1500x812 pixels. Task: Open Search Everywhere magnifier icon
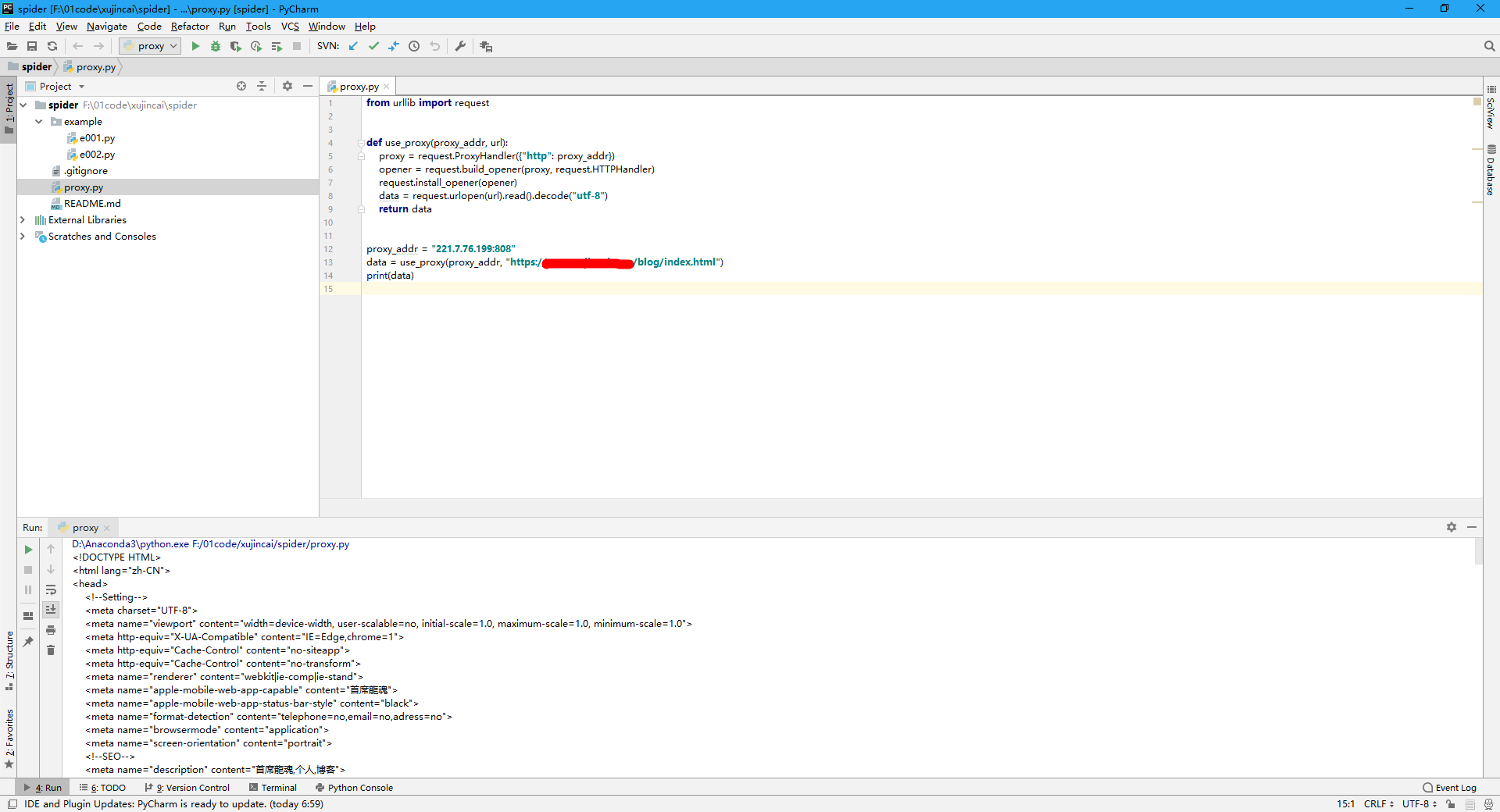(1489, 46)
